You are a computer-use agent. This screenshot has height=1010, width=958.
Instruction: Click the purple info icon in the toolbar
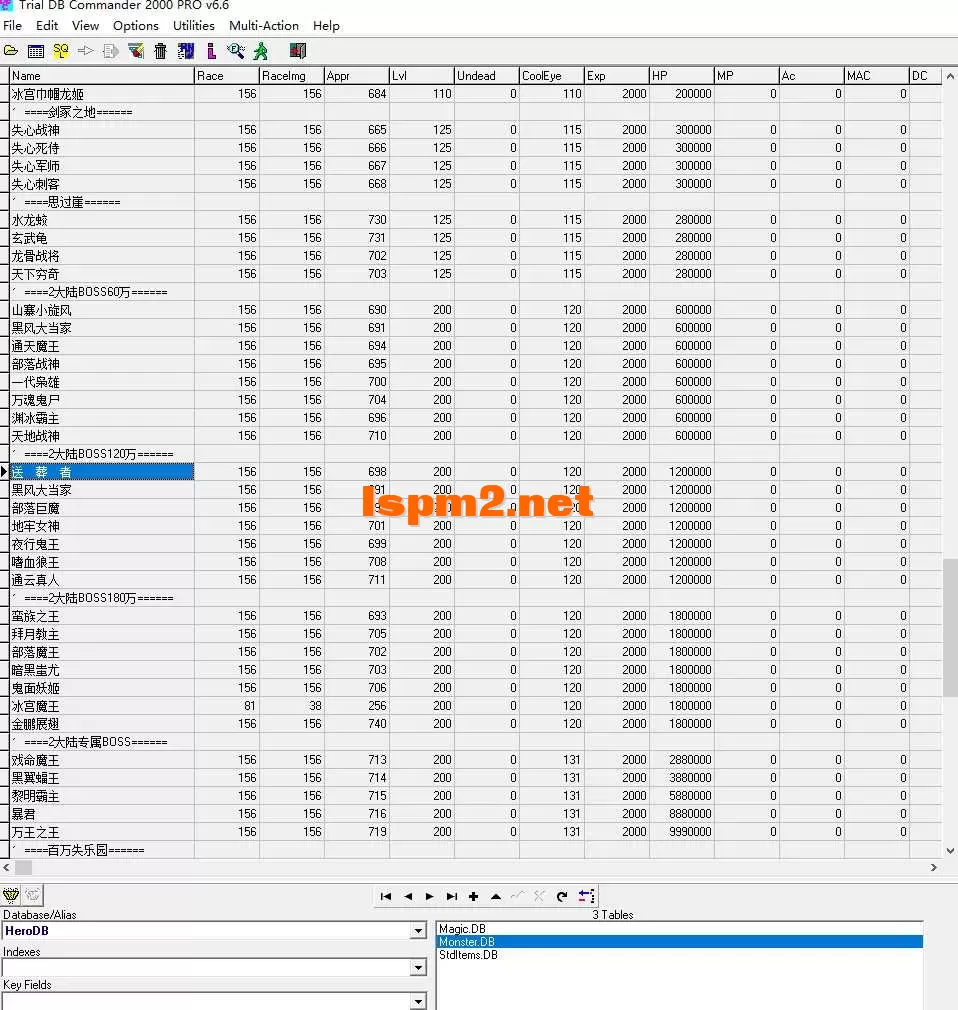click(x=210, y=50)
